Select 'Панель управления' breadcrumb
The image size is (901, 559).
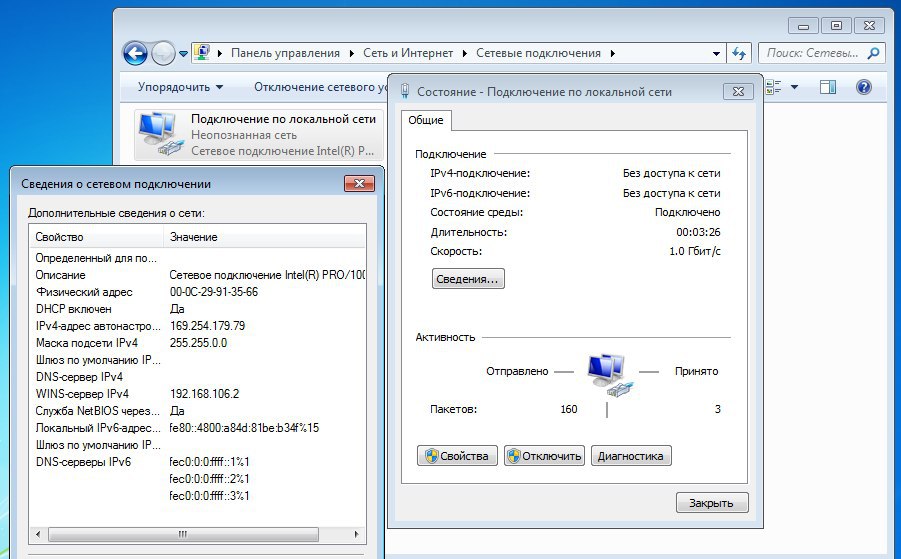285,53
